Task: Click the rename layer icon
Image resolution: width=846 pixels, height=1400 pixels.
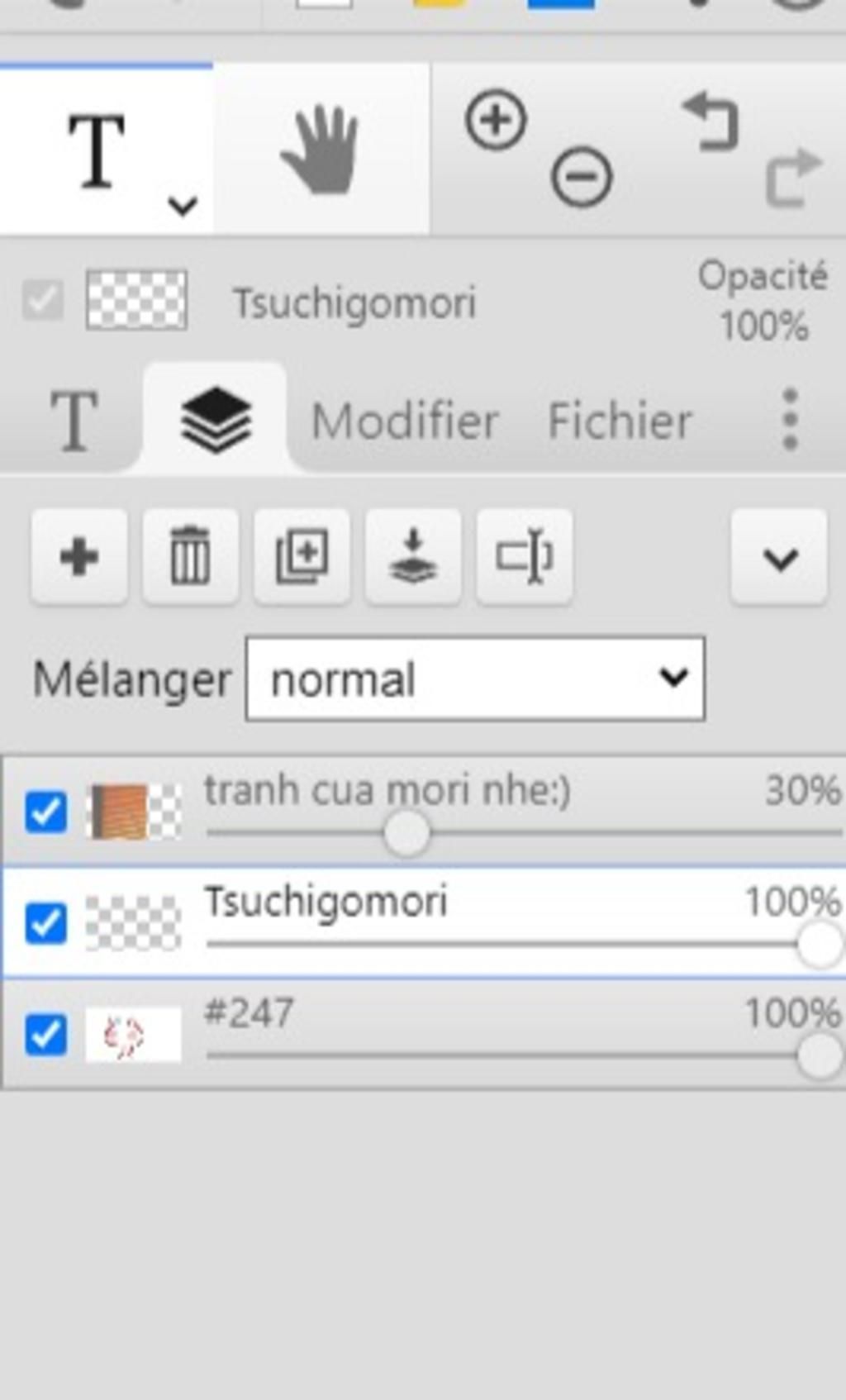Action: coord(525,556)
